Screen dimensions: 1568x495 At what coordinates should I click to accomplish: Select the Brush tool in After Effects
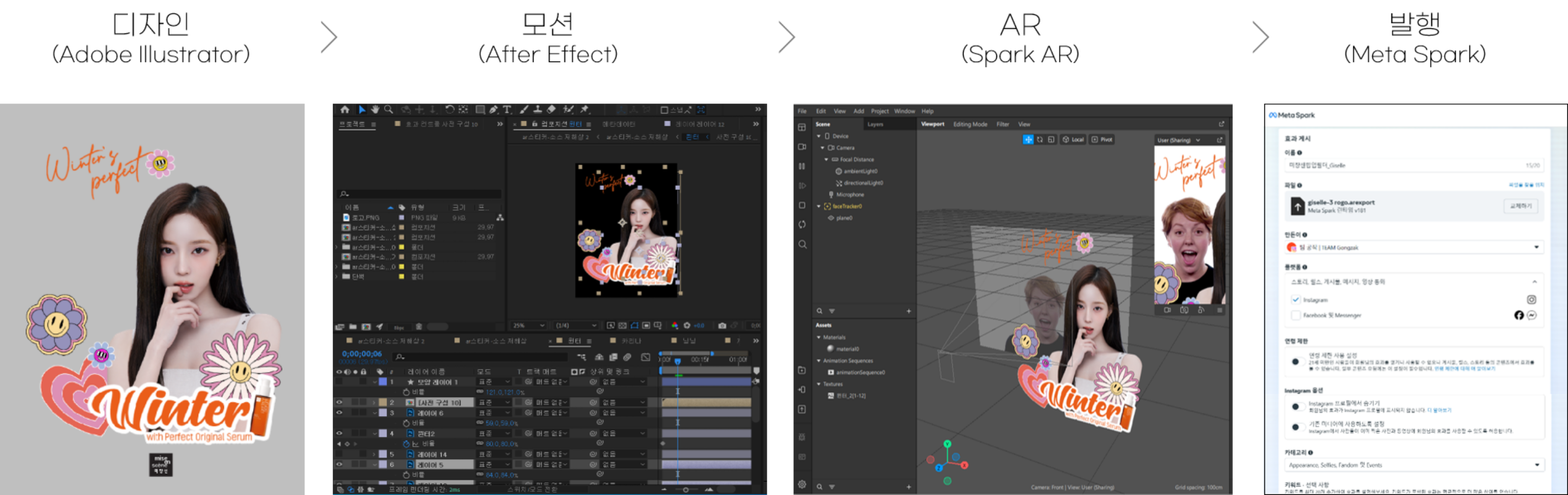pos(524,109)
